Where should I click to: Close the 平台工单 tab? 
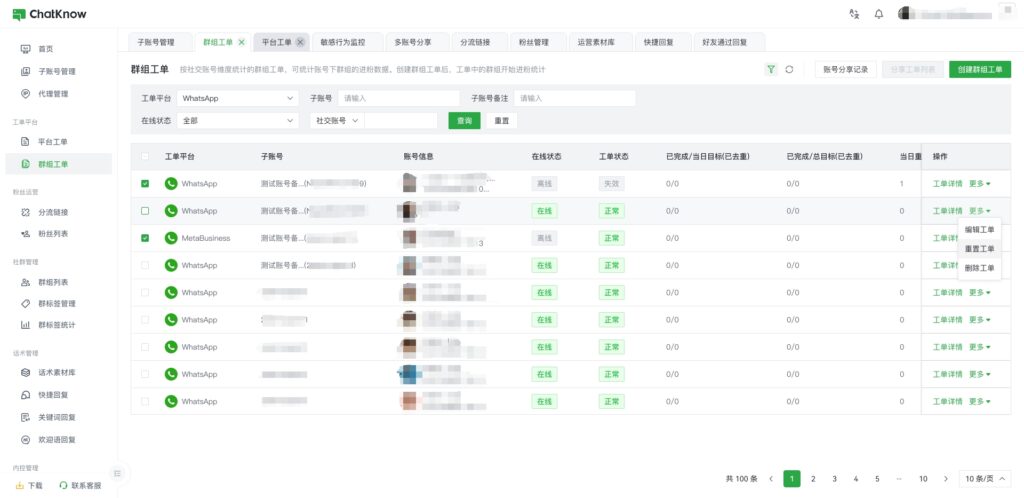(300, 42)
